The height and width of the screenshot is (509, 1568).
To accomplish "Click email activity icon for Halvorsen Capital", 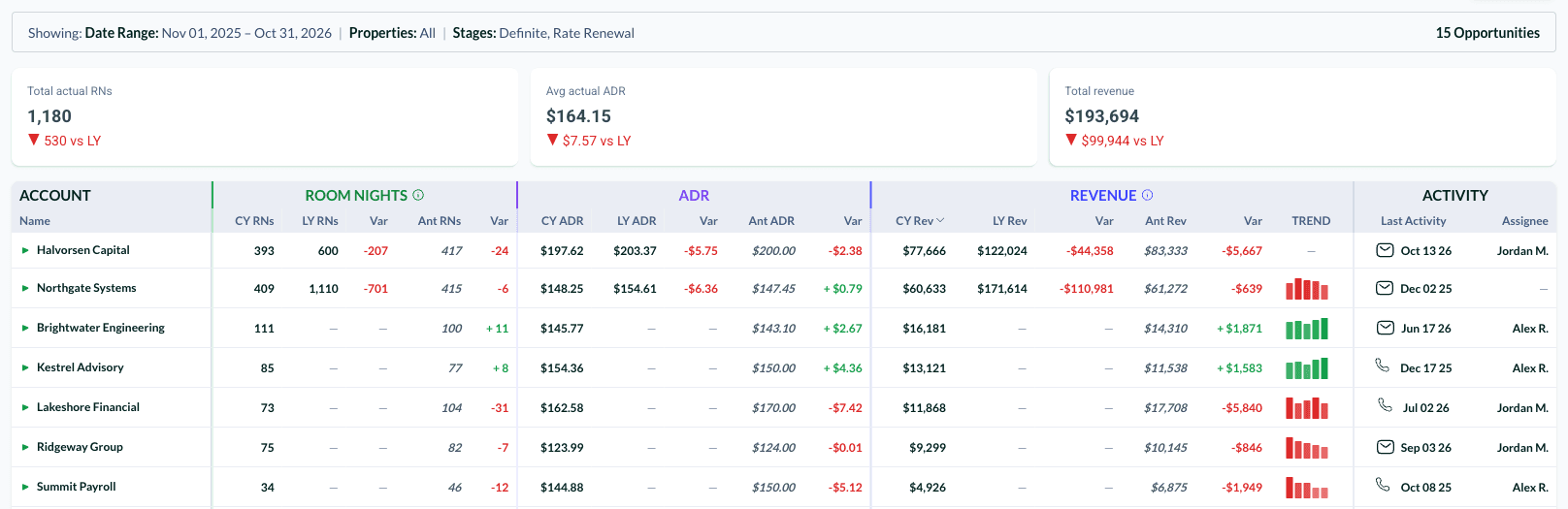I will 1385,250.
